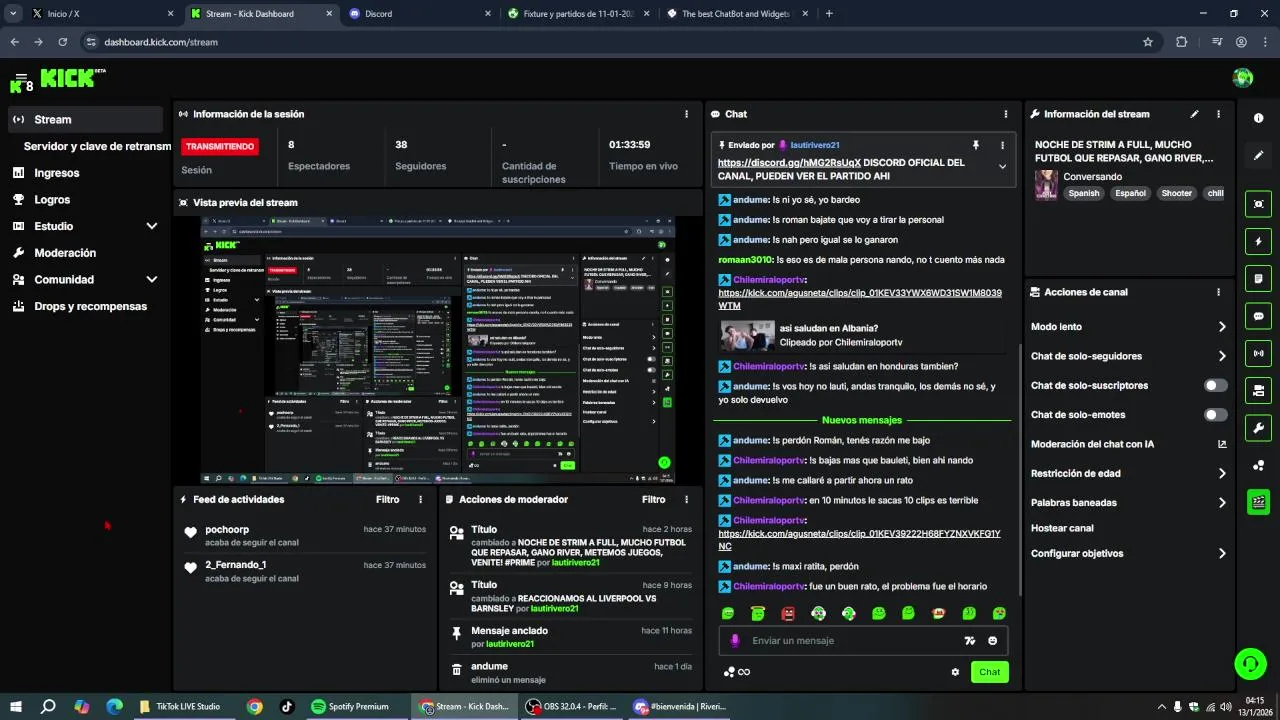Open the Modo lento settings arrow
This screenshot has width=1280, height=720.
pos(1222,327)
